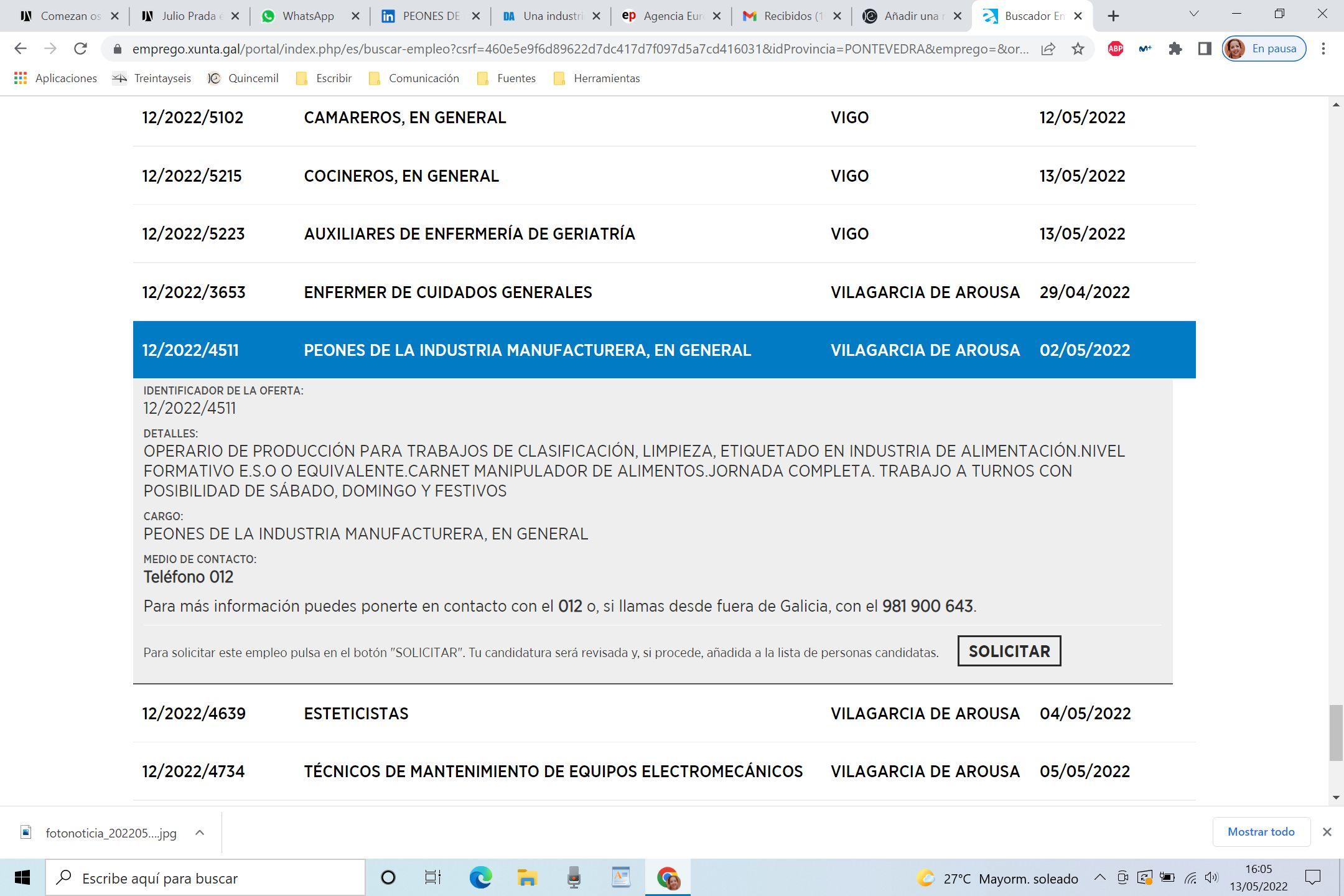Switch to the WhatsApp tab

pos(307,16)
